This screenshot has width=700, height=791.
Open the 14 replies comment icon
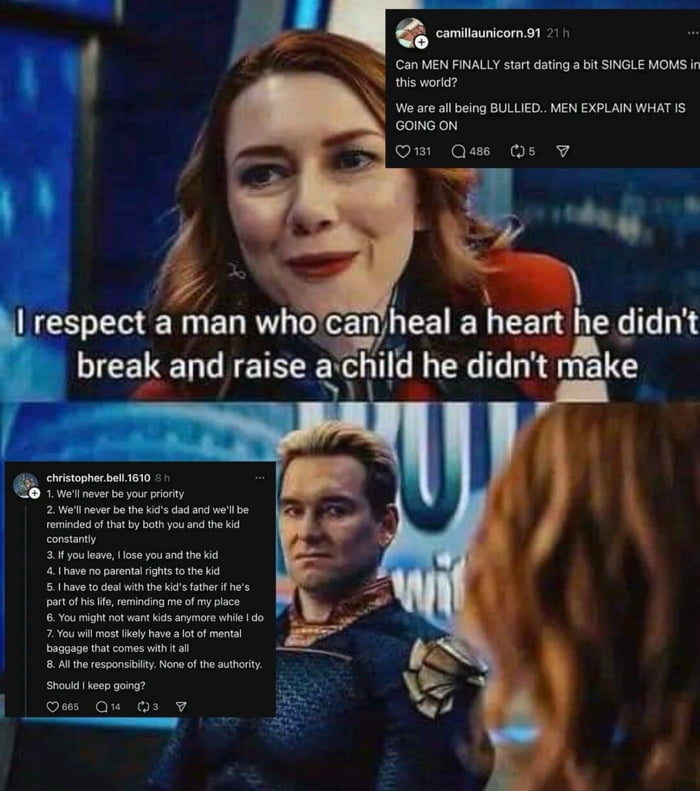coord(101,707)
